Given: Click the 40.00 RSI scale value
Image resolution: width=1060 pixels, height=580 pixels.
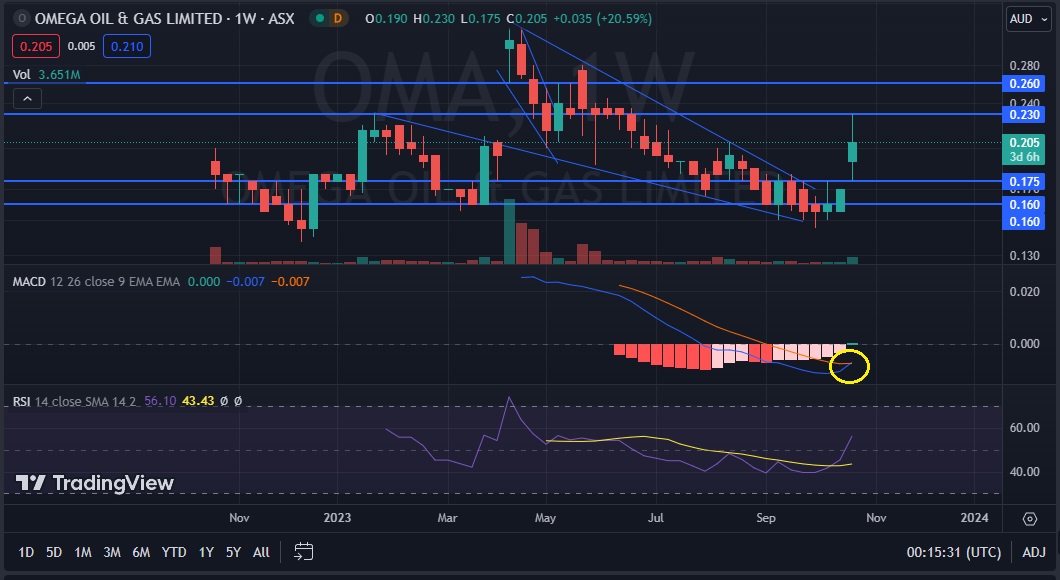Looking at the screenshot, I should tap(1024, 471).
